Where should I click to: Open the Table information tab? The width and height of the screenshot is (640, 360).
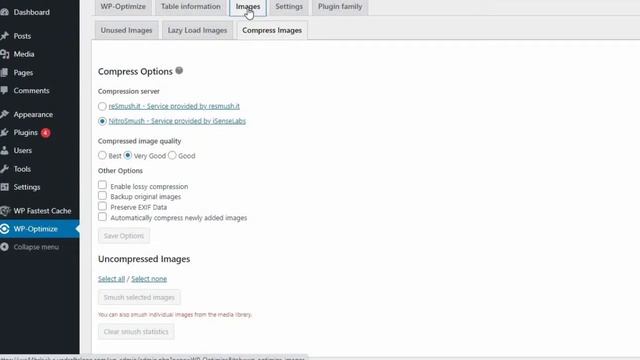tap(191, 7)
